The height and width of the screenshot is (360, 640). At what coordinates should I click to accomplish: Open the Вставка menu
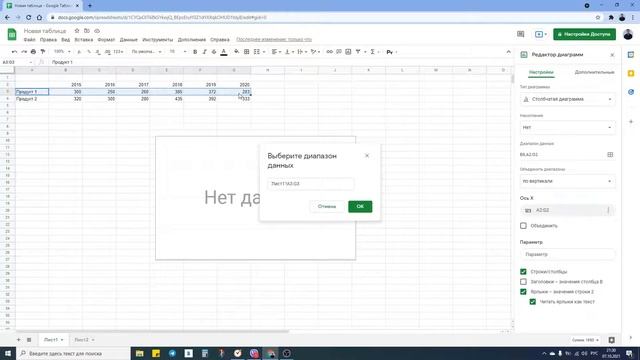(84, 40)
